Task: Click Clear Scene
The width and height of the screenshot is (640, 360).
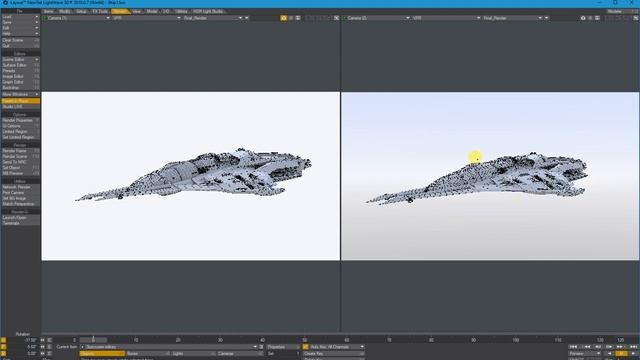Action: pyautogui.click(x=20, y=40)
